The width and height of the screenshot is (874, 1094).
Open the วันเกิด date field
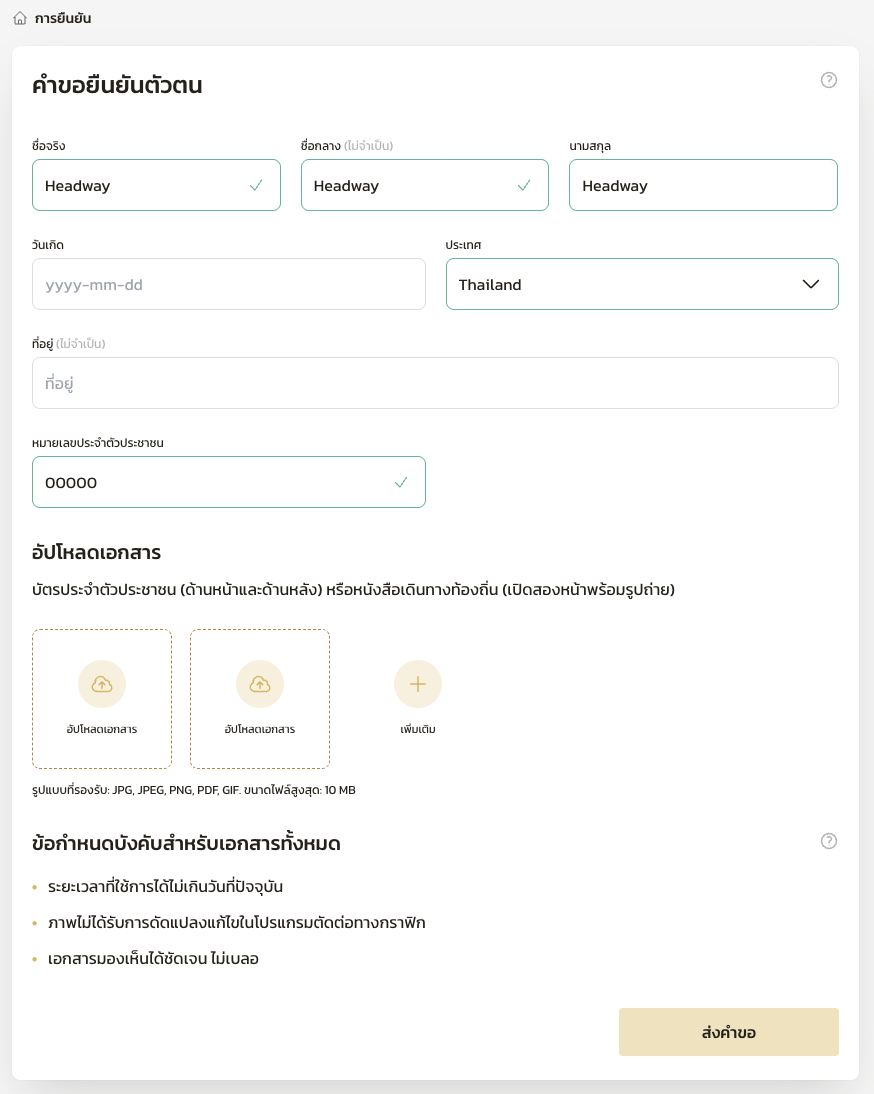[228, 284]
